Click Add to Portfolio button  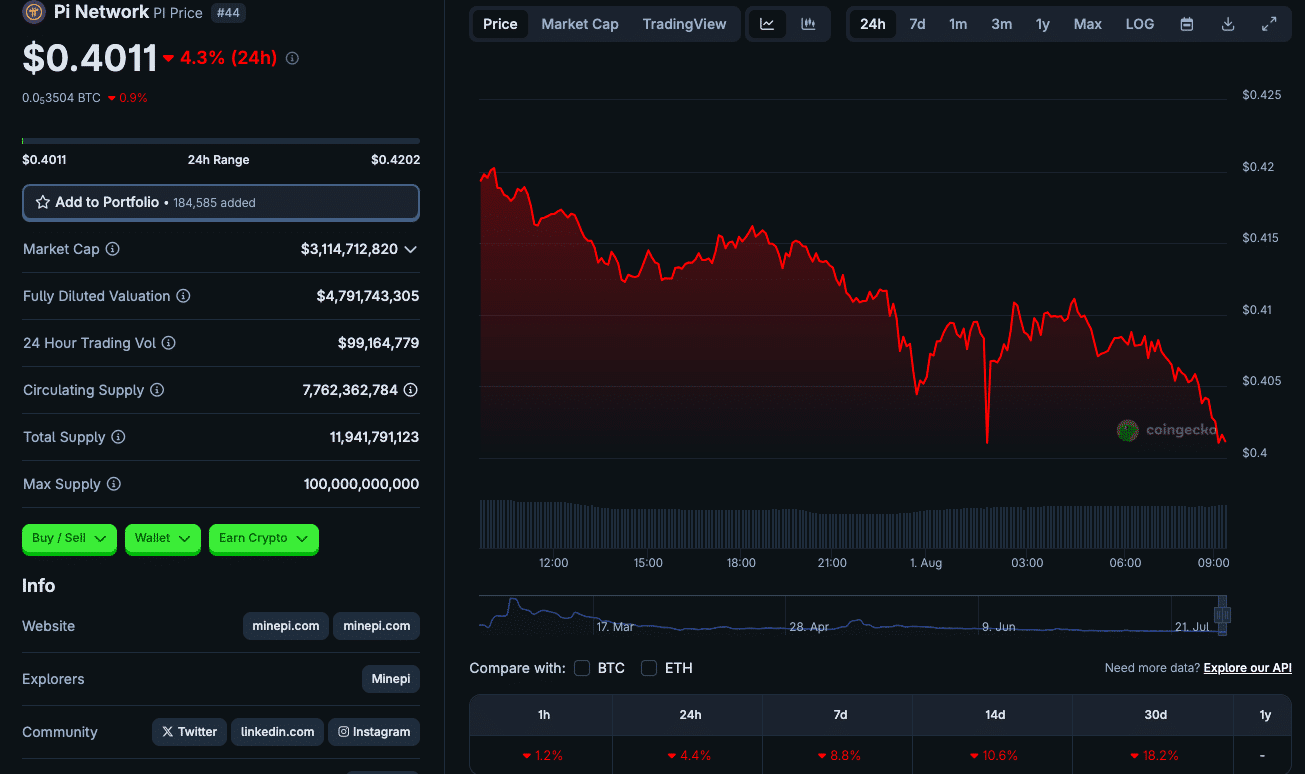221,202
